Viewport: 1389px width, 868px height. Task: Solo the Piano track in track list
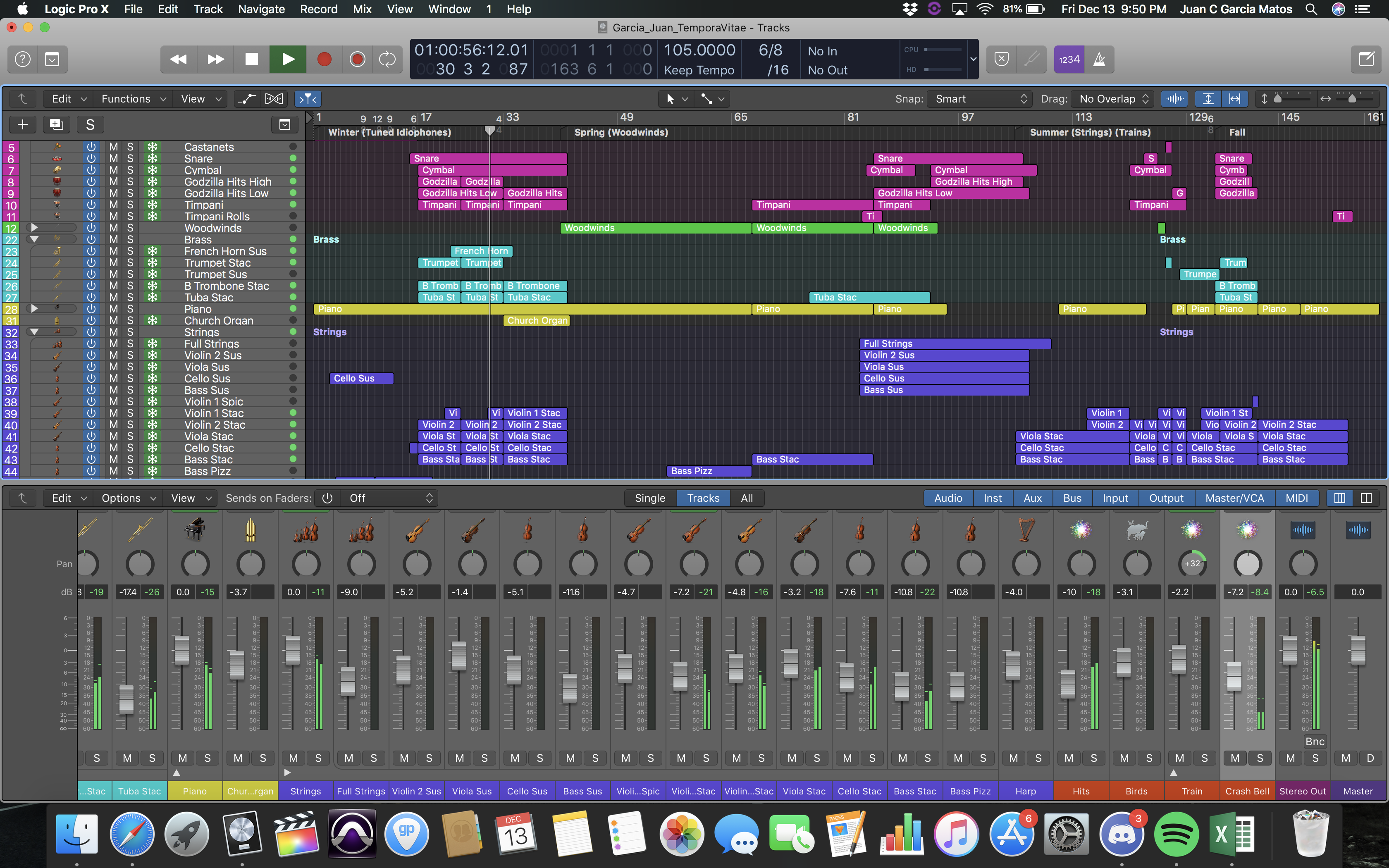pos(130,309)
